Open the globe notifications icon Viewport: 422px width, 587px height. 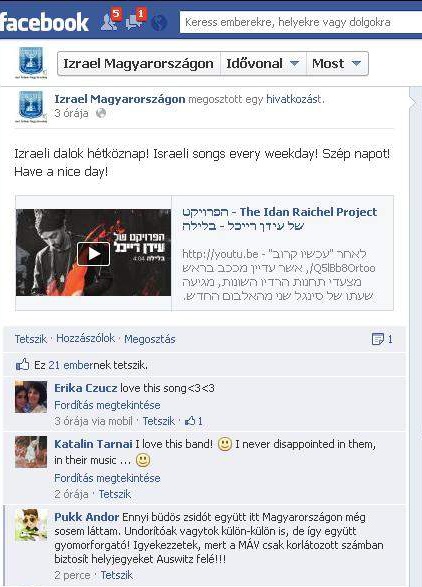tap(159, 23)
